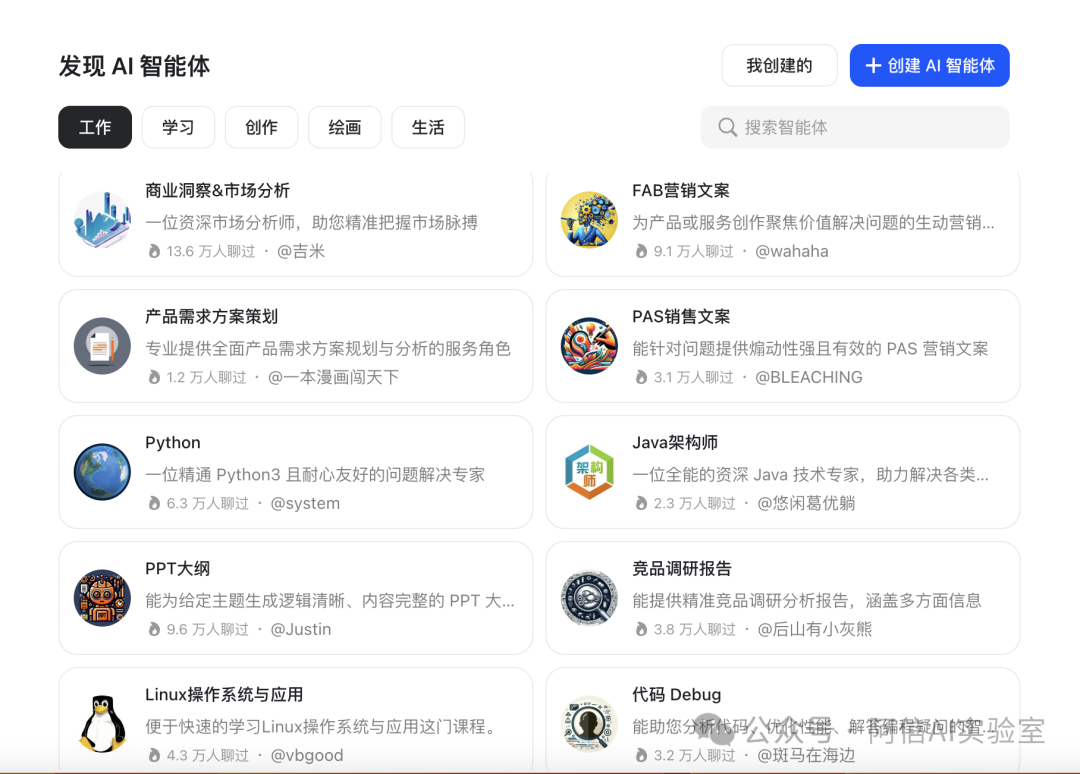Focus the 搜索智能体 search field

(x=855, y=127)
